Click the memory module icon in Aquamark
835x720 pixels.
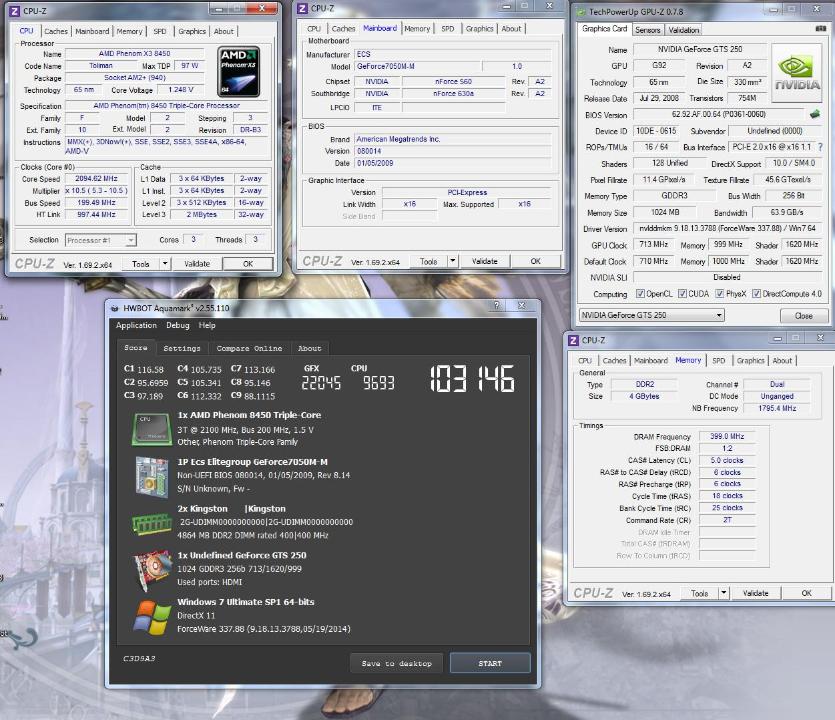coord(152,523)
